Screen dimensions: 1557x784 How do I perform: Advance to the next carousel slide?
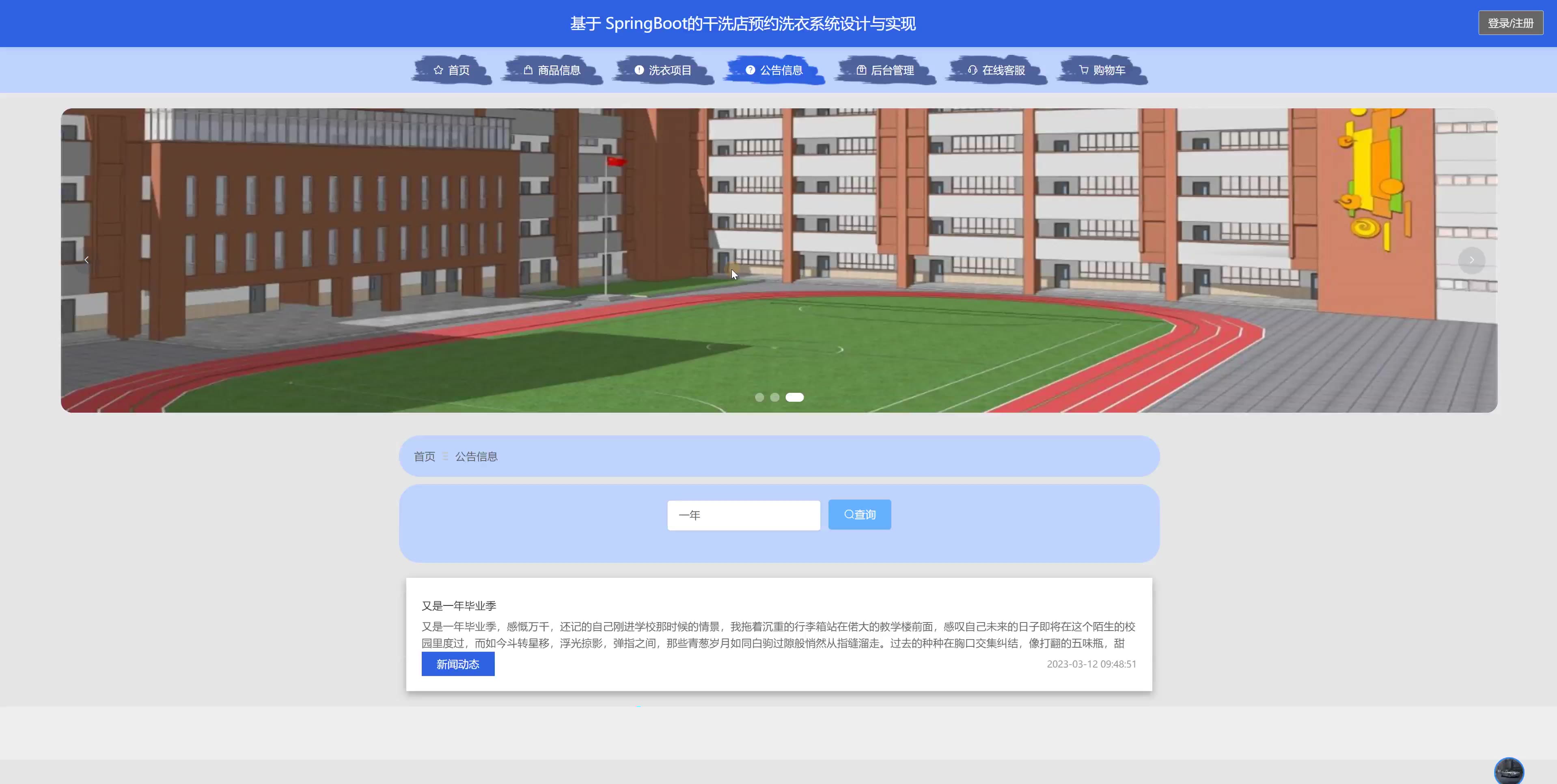coord(1472,260)
